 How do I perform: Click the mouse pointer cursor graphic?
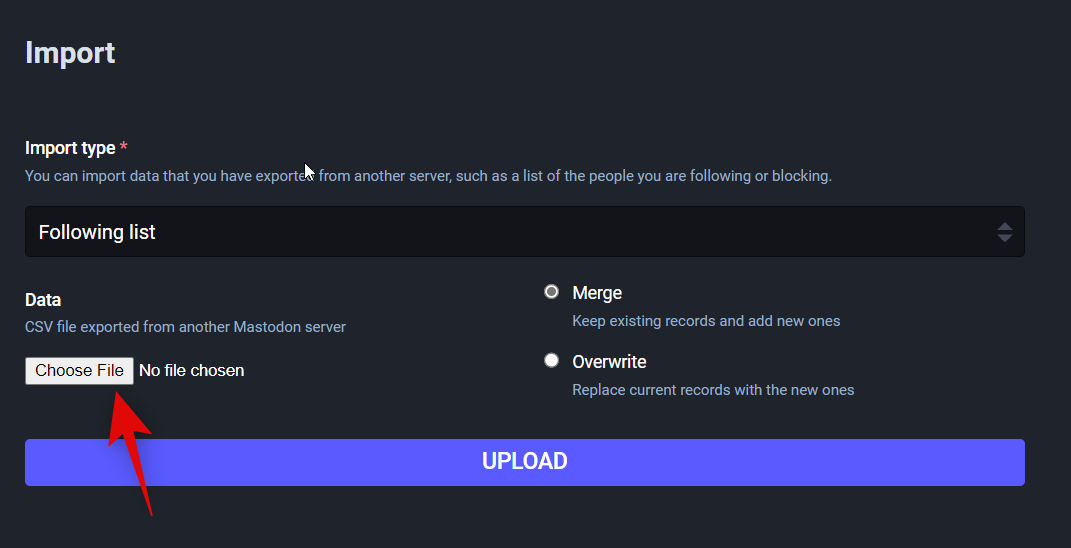(310, 172)
